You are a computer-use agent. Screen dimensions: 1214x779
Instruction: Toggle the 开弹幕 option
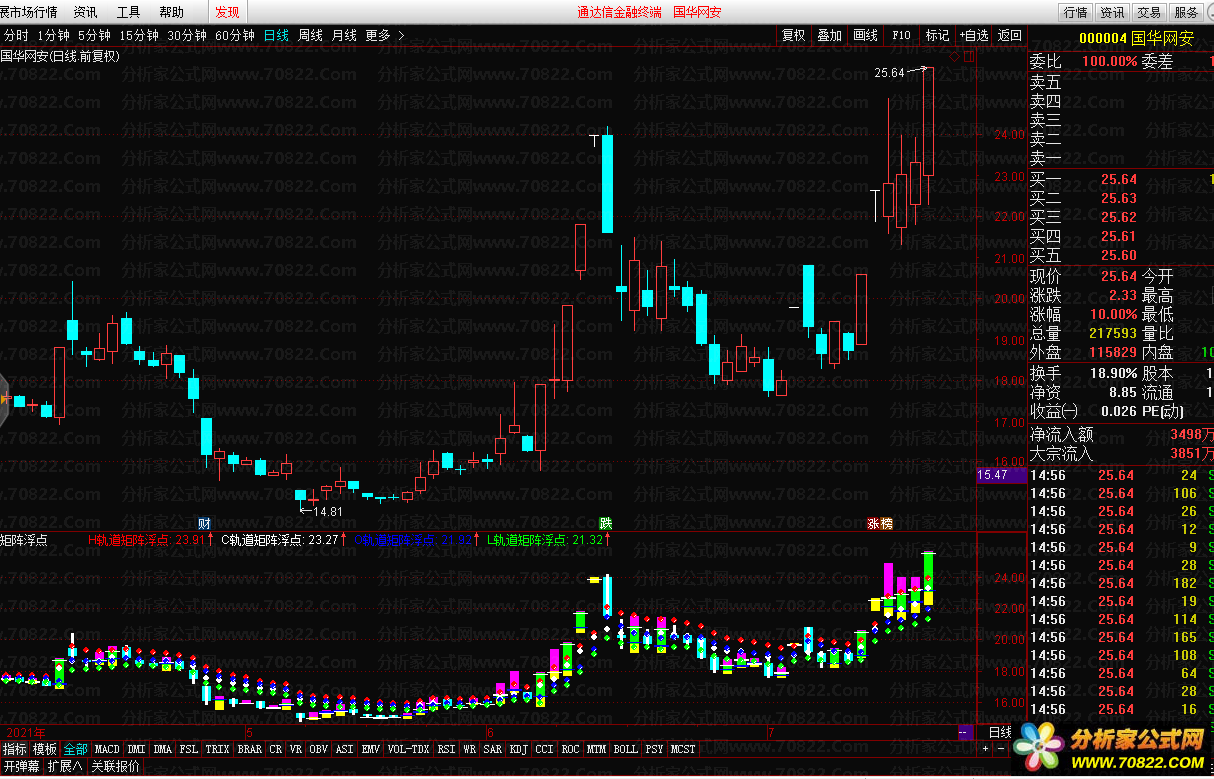tap(22, 767)
